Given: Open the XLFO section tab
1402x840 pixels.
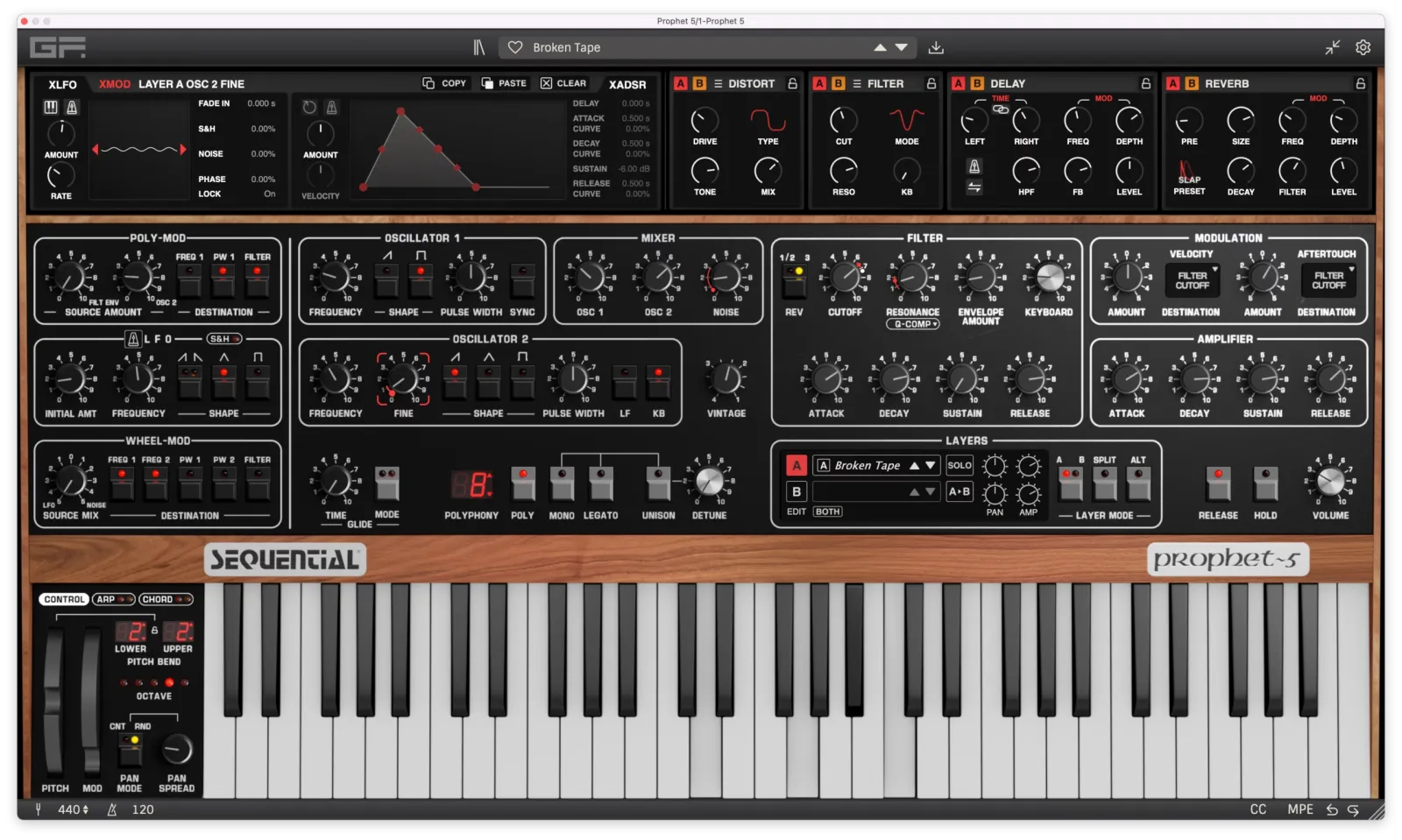Looking at the screenshot, I should pyautogui.click(x=62, y=84).
